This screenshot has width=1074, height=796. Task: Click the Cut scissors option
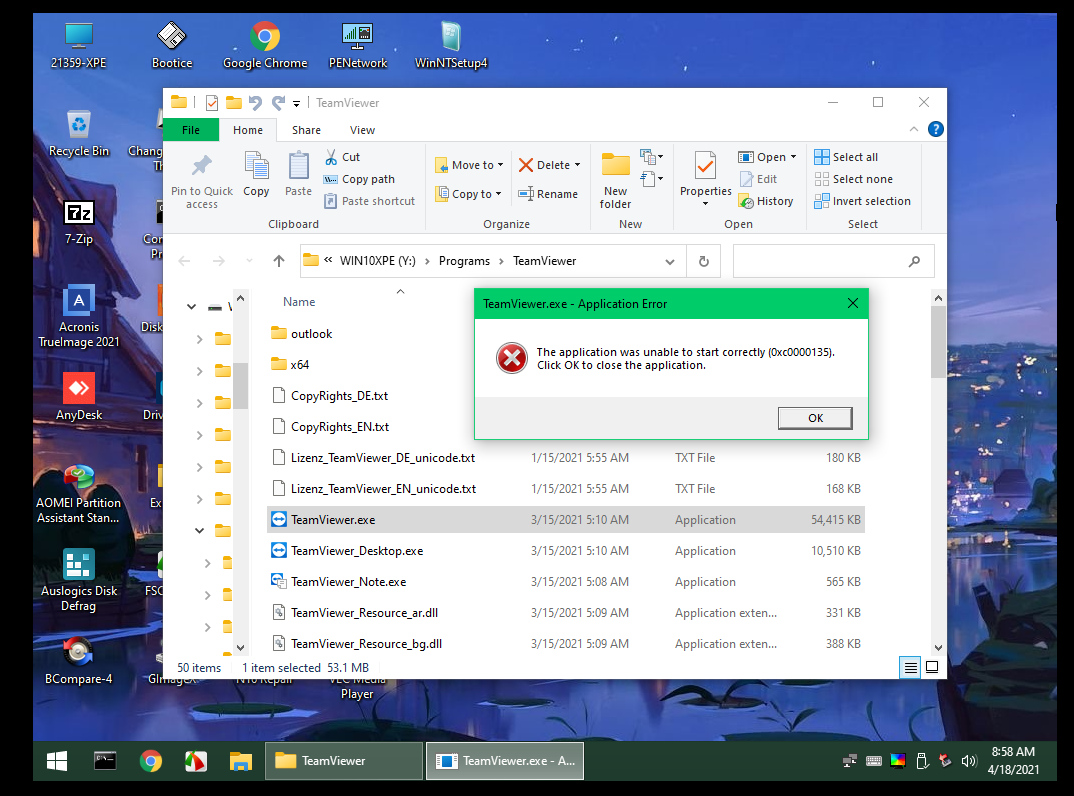(x=342, y=157)
